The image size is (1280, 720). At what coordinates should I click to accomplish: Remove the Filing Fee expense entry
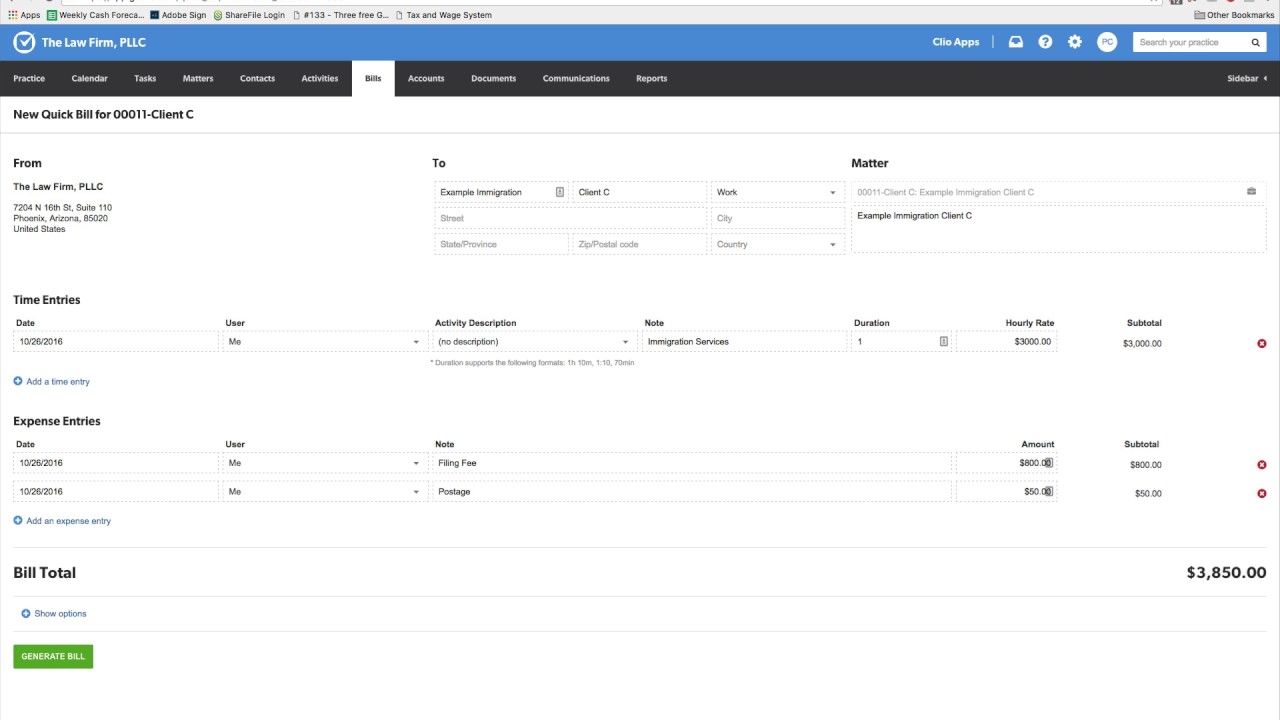coord(1262,465)
